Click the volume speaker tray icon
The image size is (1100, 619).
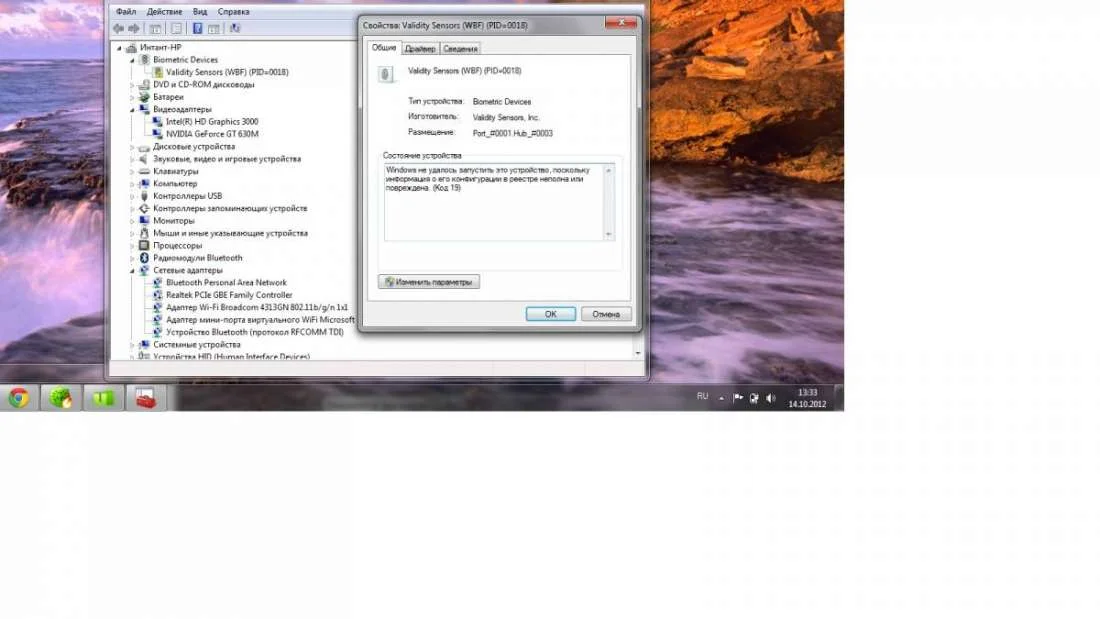pyautogui.click(x=771, y=398)
